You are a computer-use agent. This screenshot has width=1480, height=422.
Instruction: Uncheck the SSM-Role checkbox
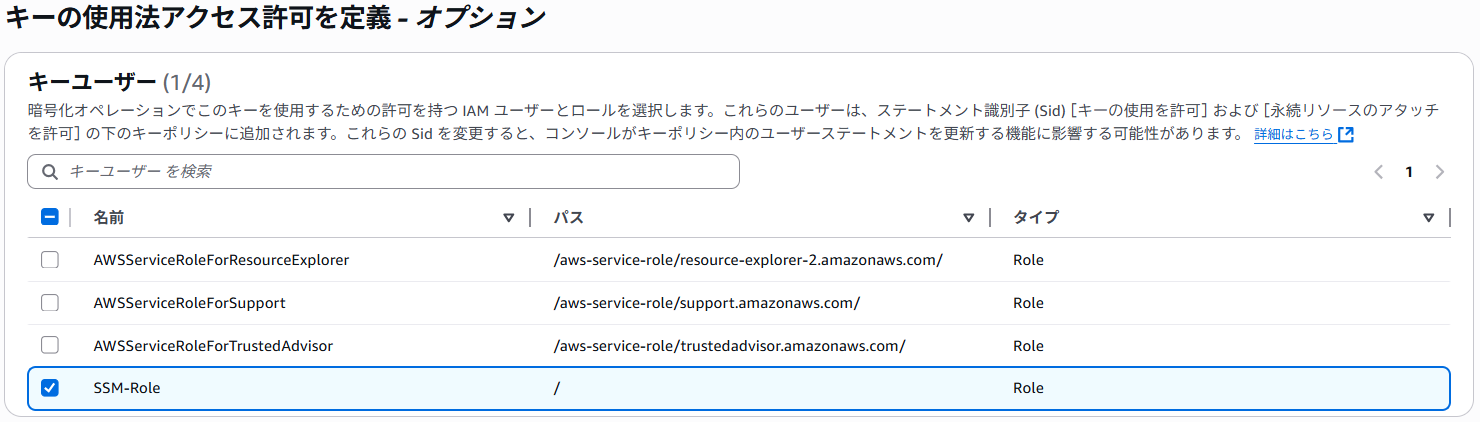[49, 388]
